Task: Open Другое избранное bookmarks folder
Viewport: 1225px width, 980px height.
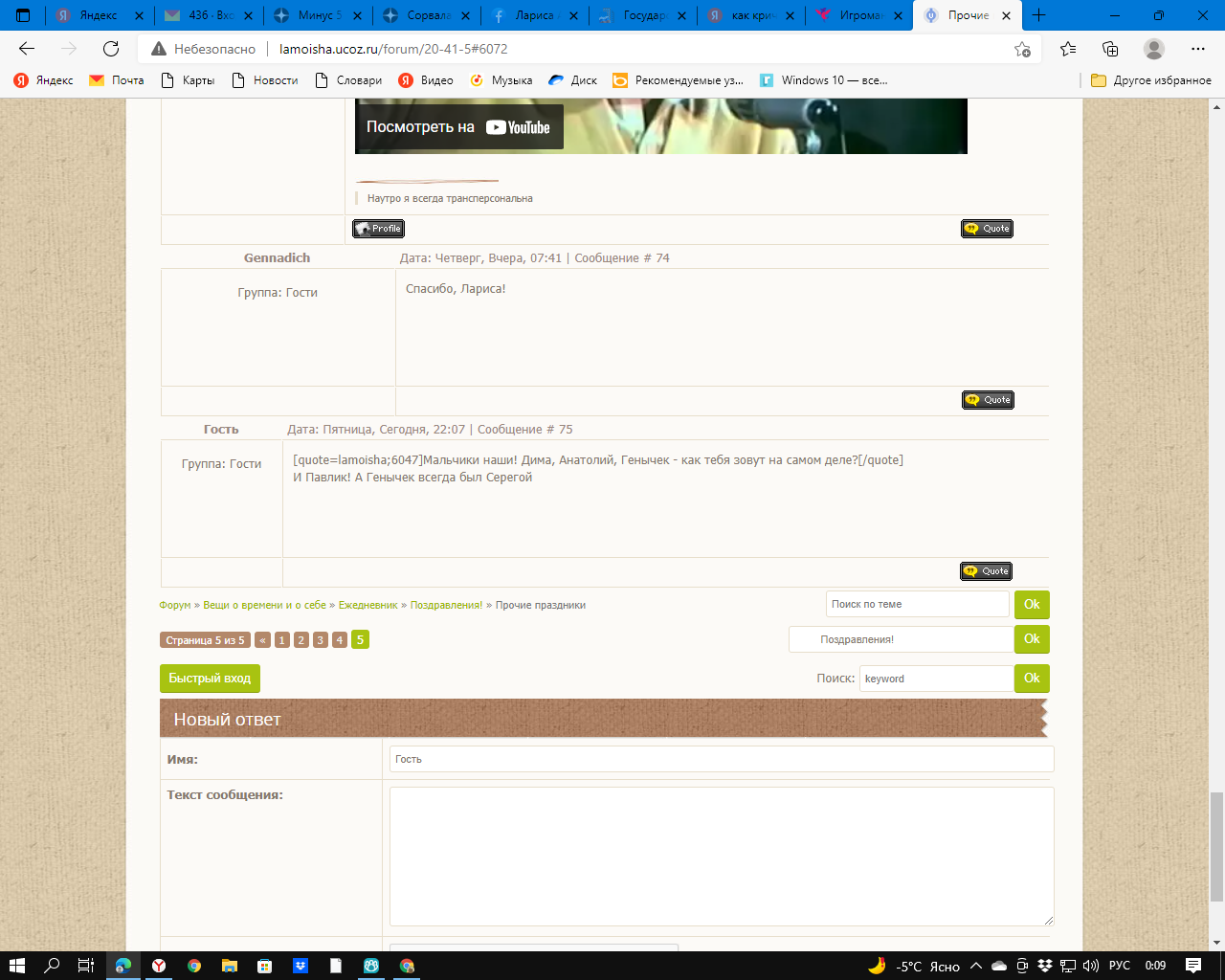Action: (x=1151, y=80)
